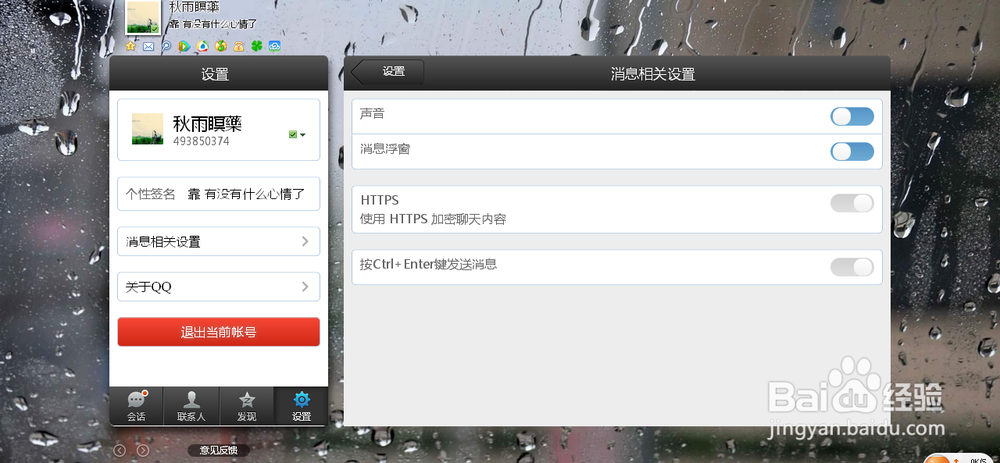Open the 意见反馈 feedback link

pos(219,450)
